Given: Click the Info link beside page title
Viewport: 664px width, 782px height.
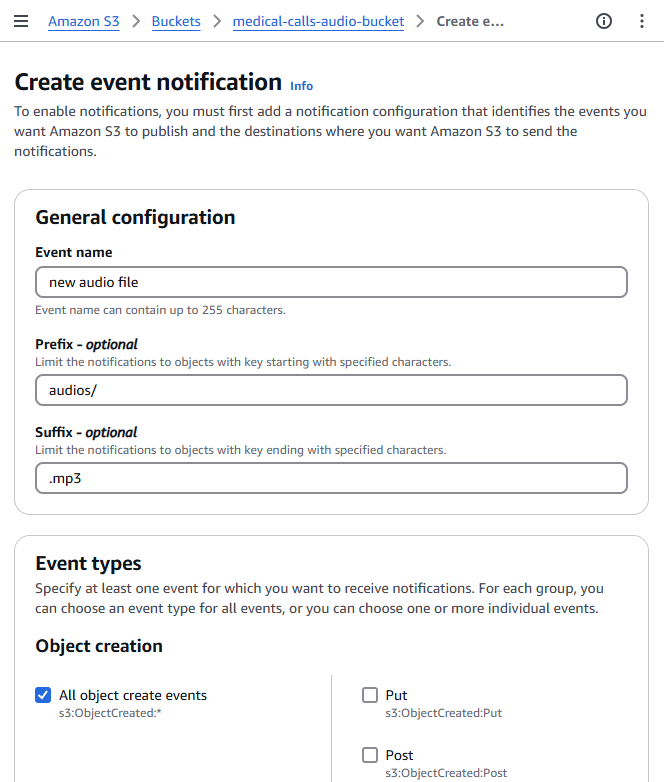Looking at the screenshot, I should (301, 86).
